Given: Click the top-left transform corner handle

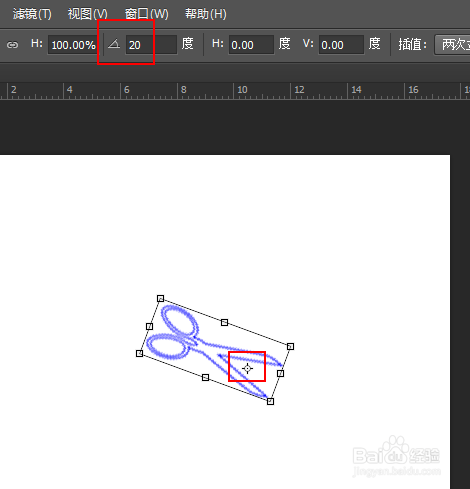Looking at the screenshot, I should click(x=160, y=298).
